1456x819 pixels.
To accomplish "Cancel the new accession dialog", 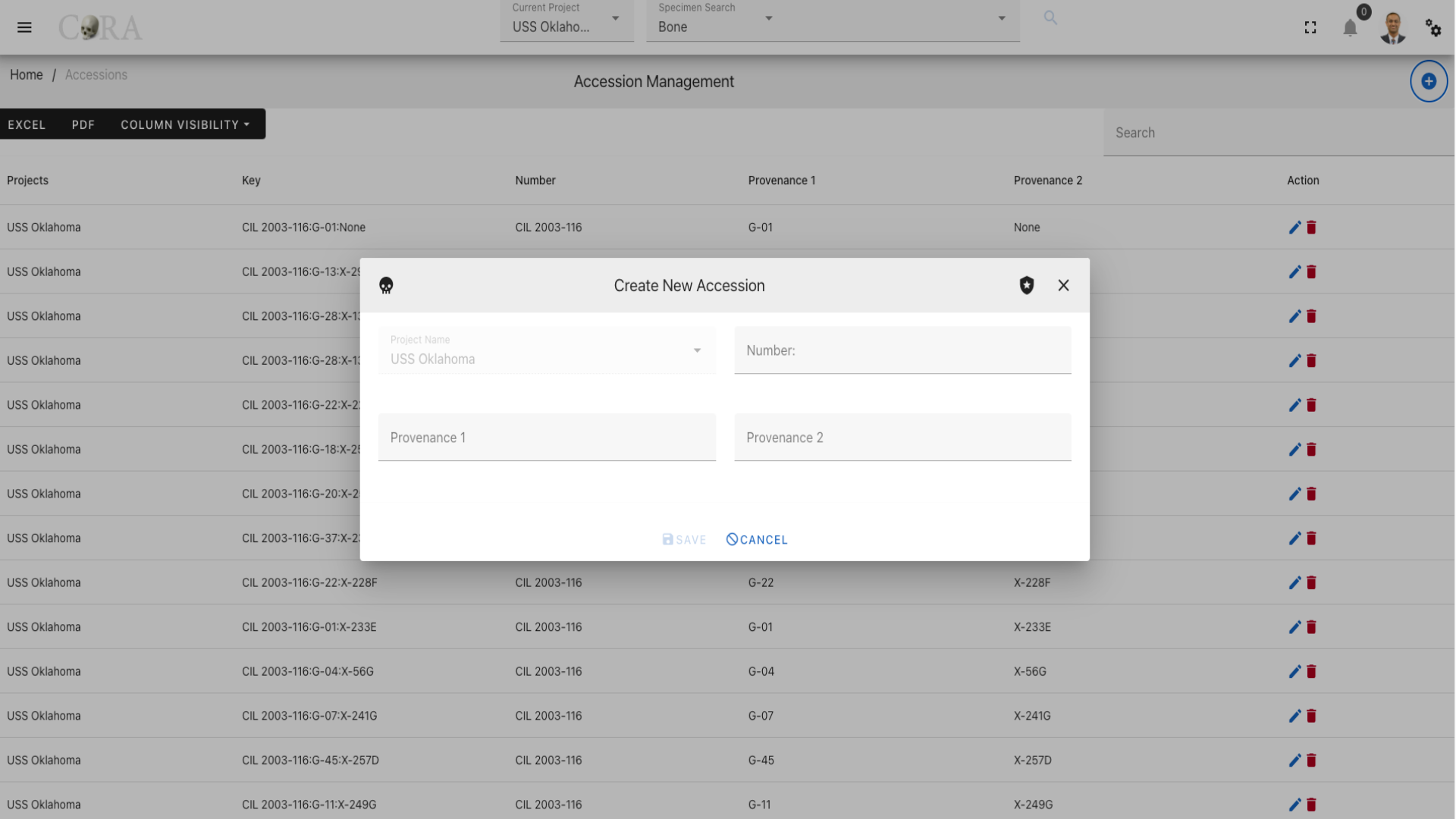I will click(757, 539).
